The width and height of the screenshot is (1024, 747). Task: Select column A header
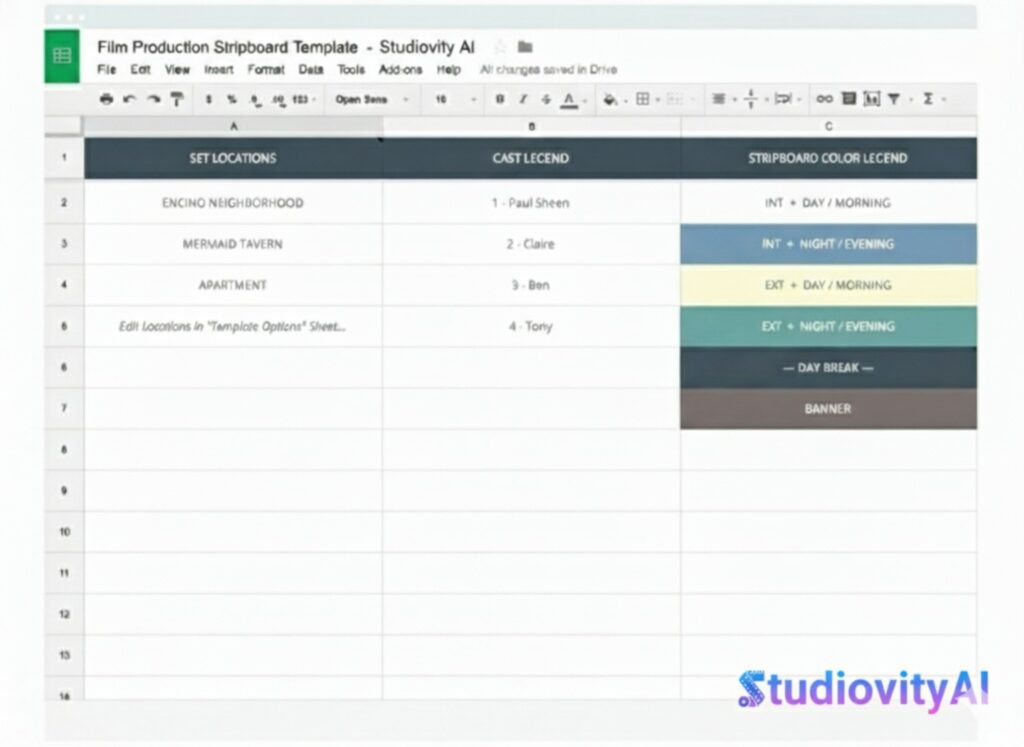(x=233, y=126)
